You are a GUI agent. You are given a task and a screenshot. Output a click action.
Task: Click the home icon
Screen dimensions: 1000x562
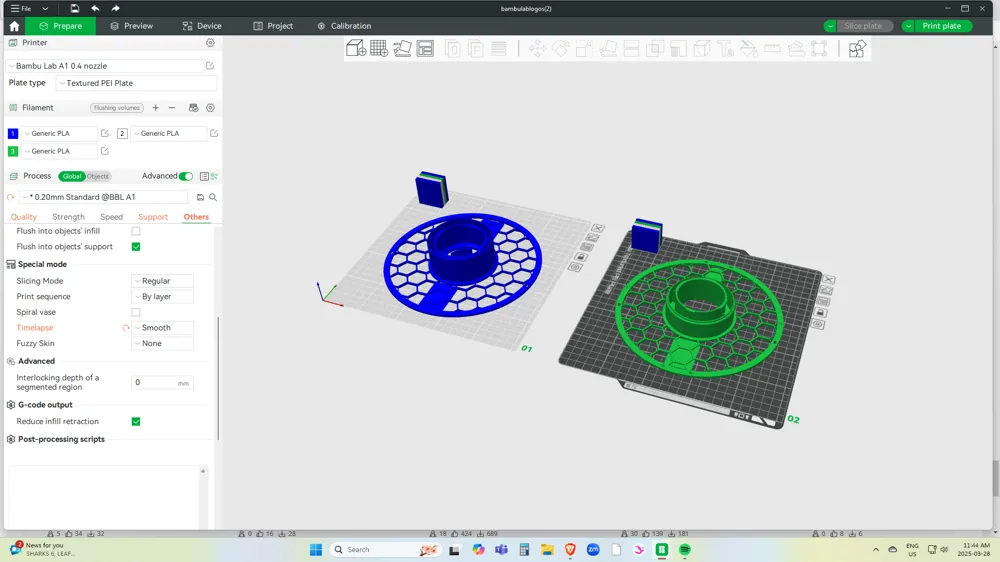click(x=14, y=26)
